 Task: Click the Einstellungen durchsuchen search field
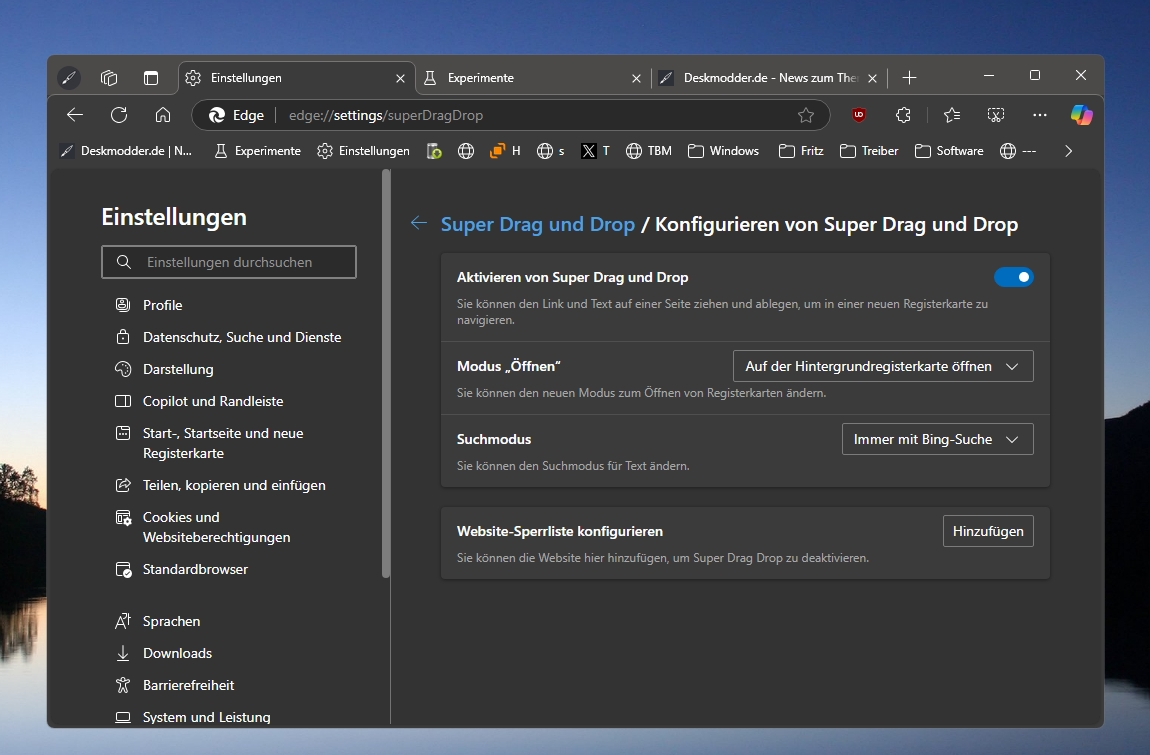click(x=229, y=262)
